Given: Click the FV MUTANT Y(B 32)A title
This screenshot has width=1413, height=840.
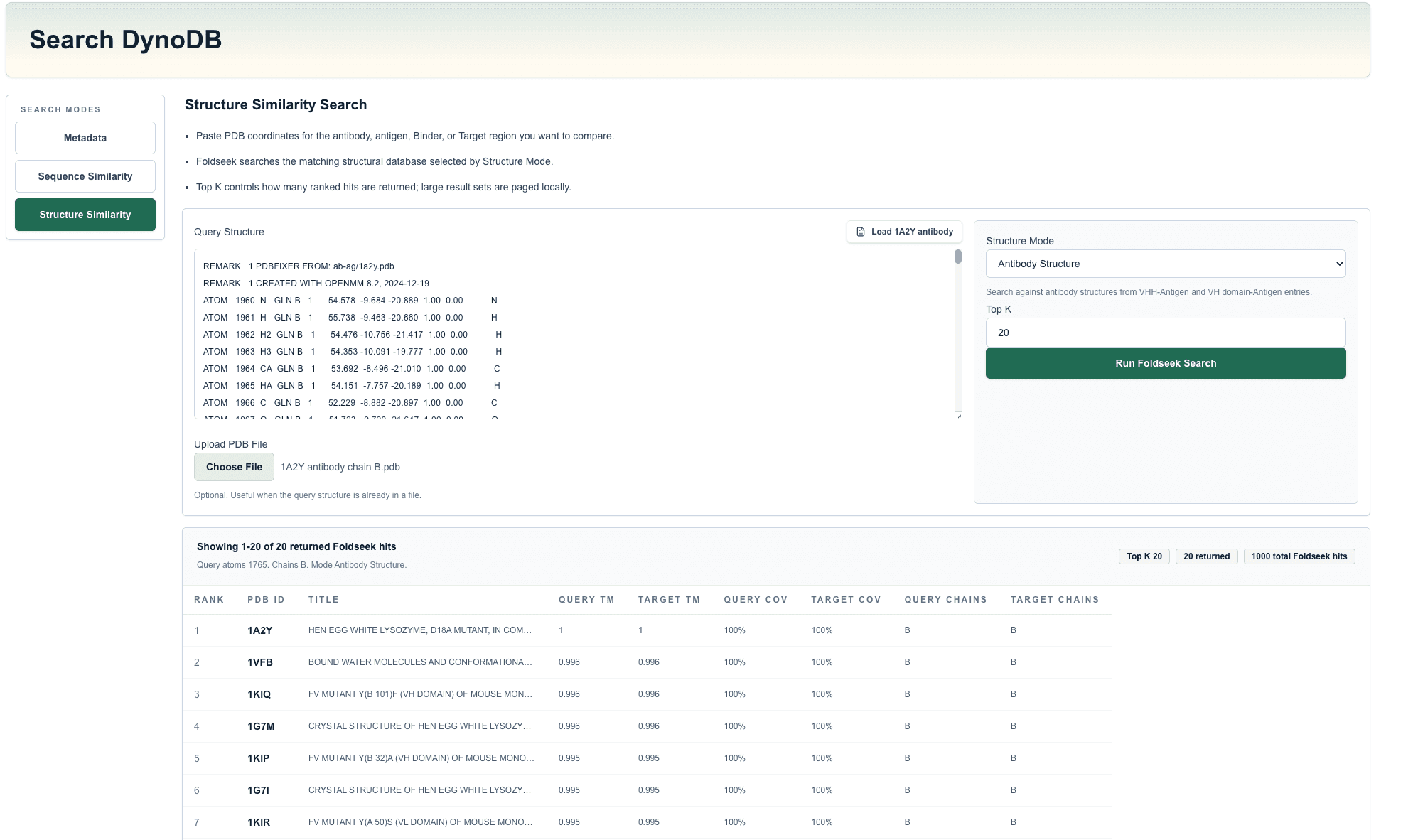Looking at the screenshot, I should tap(421, 758).
